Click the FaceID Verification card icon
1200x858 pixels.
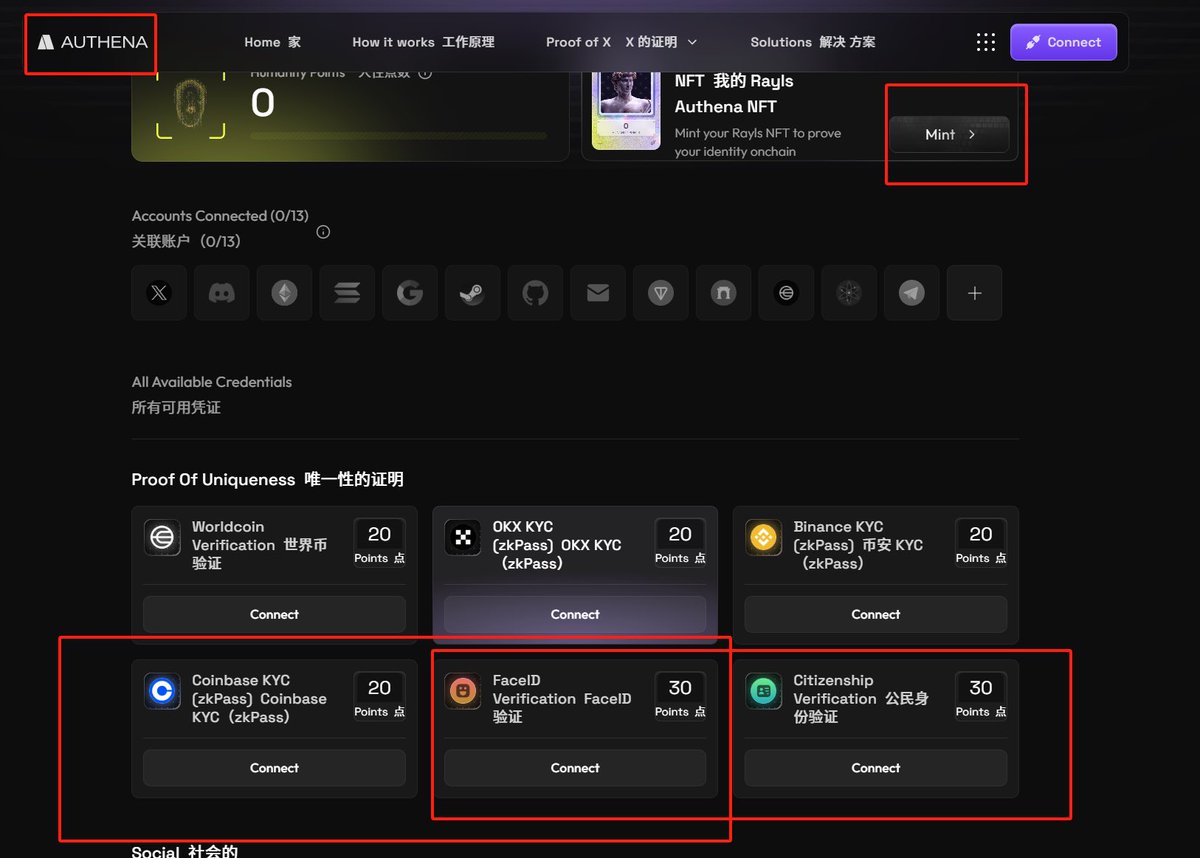463,690
